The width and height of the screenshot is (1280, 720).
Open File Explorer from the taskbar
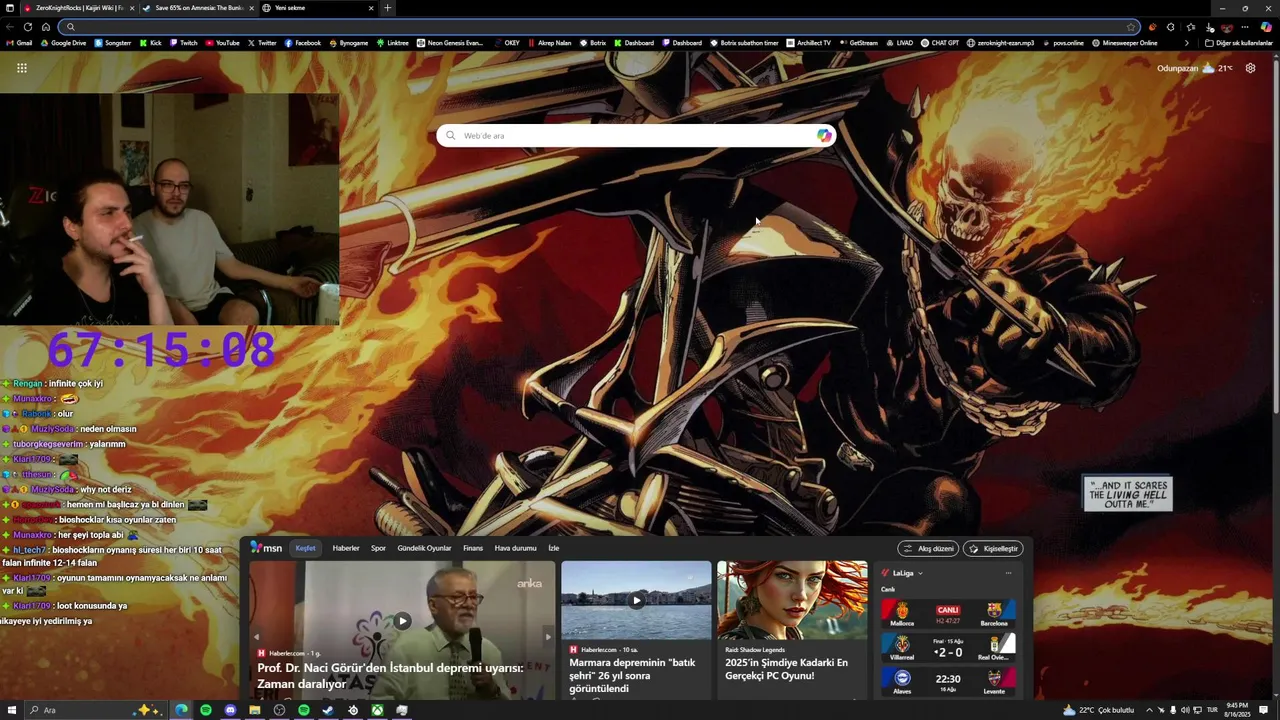pyautogui.click(x=255, y=710)
